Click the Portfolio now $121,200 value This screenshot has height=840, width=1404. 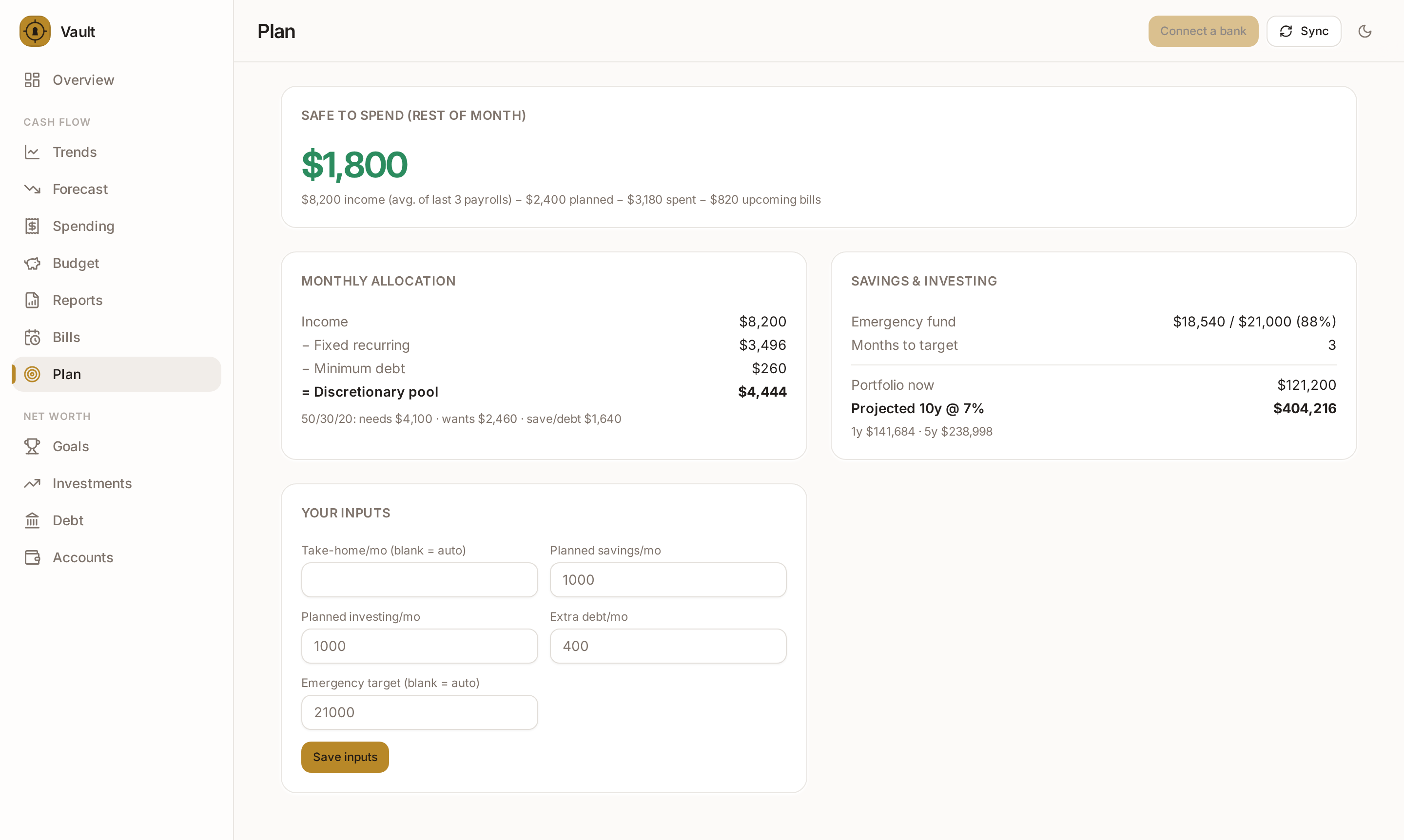(x=1306, y=385)
